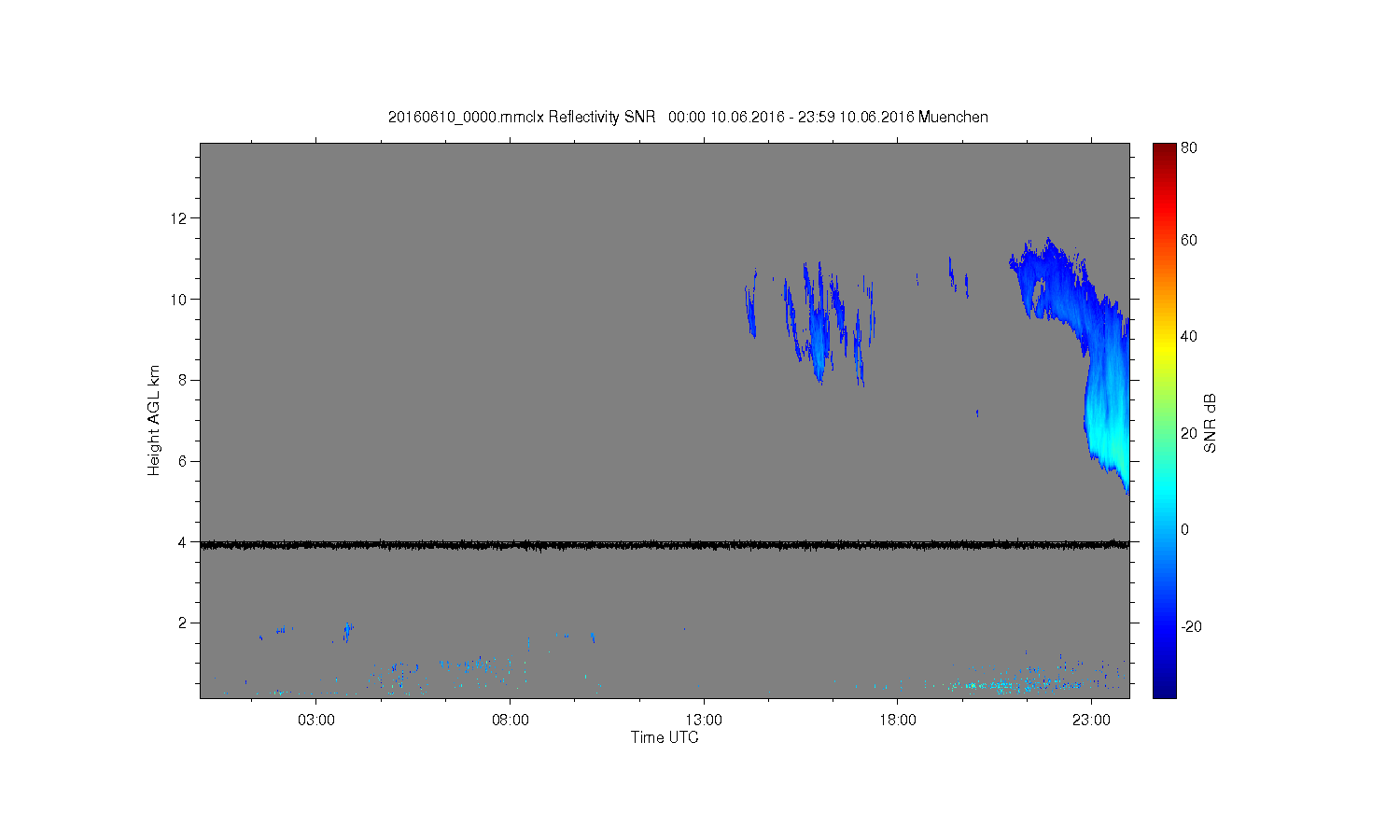Image resolution: width=1400 pixels, height=840 pixels.
Task: Click the 'Time UTC' x-axis label
Action: (x=665, y=737)
